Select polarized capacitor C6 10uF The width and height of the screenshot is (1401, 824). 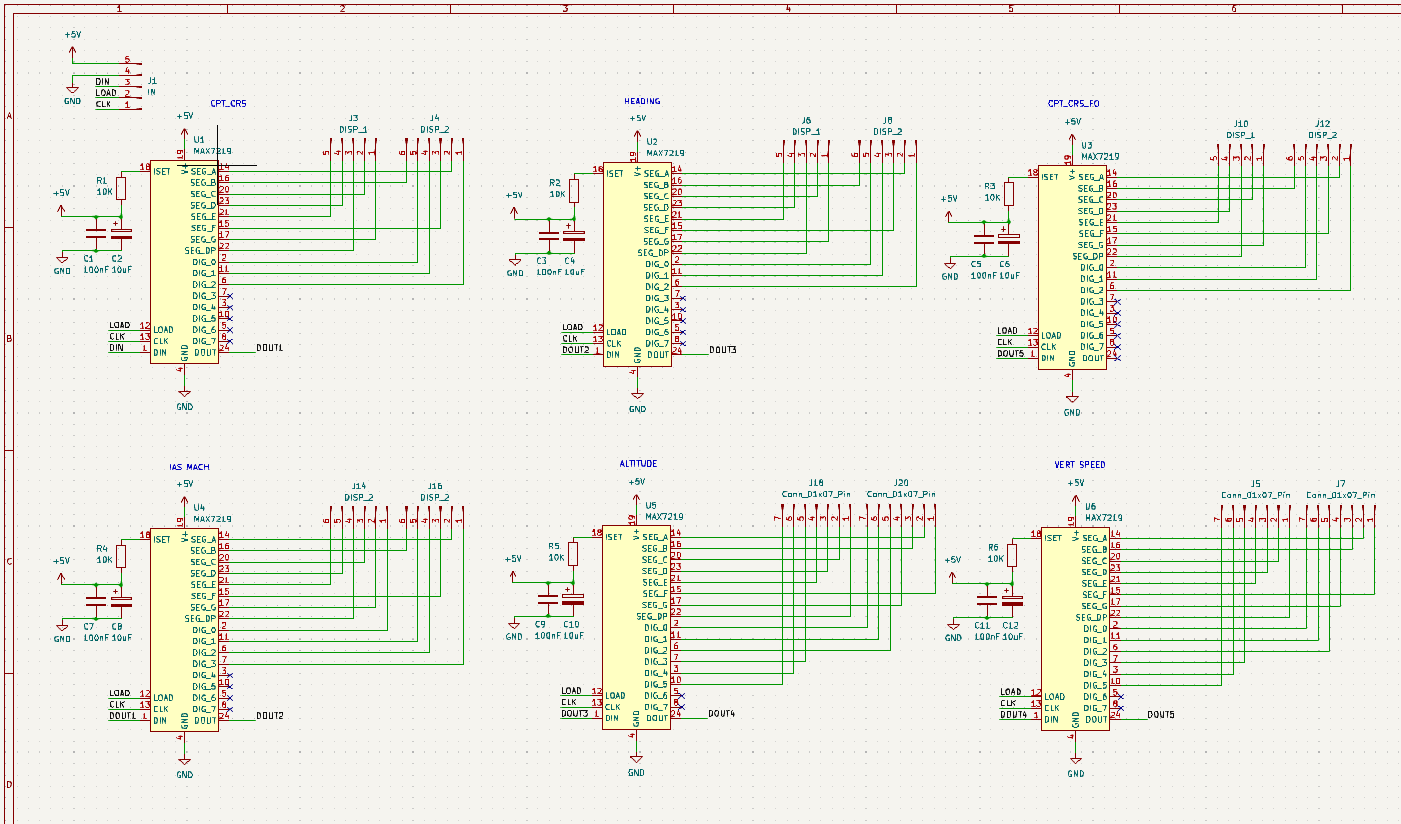pyautogui.click(x=1009, y=238)
